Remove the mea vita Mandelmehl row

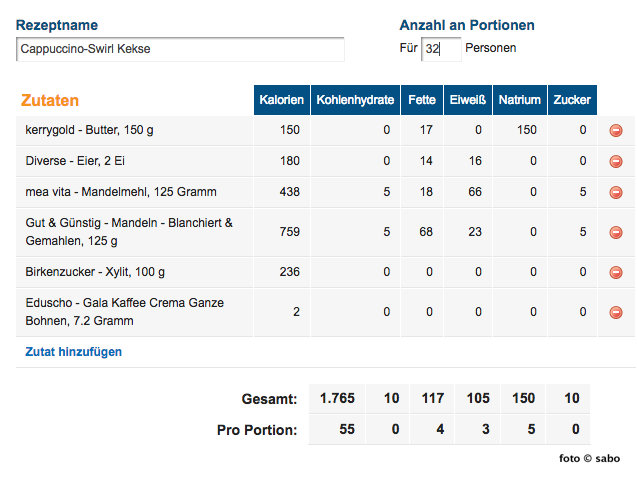pos(616,192)
